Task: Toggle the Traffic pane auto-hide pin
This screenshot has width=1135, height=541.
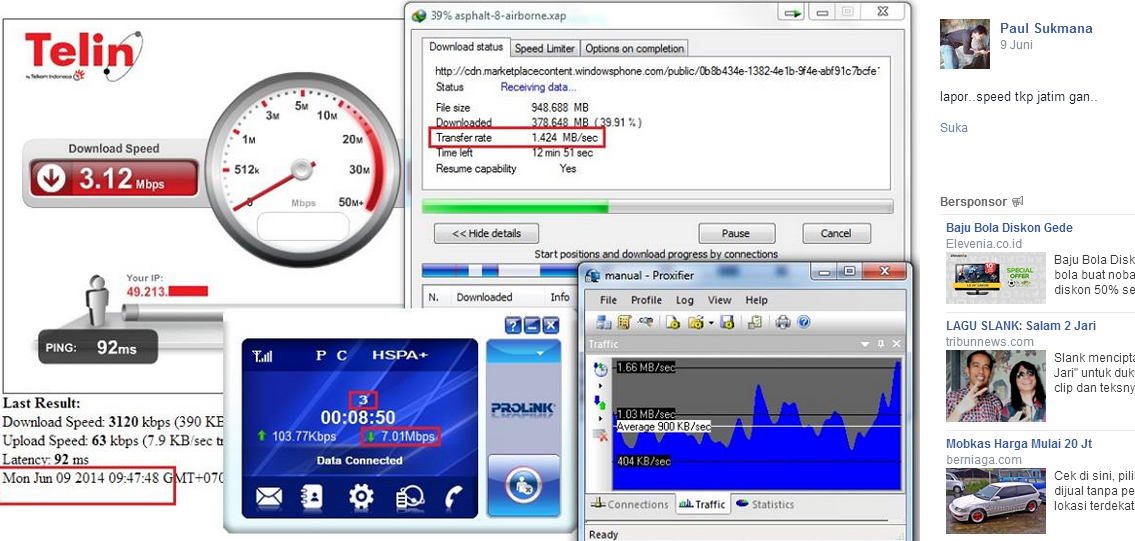Action: (881, 344)
